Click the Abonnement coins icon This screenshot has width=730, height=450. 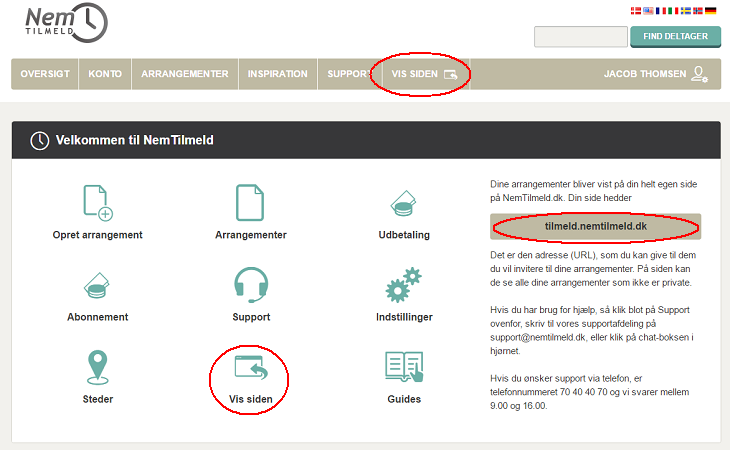click(x=96, y=285)
